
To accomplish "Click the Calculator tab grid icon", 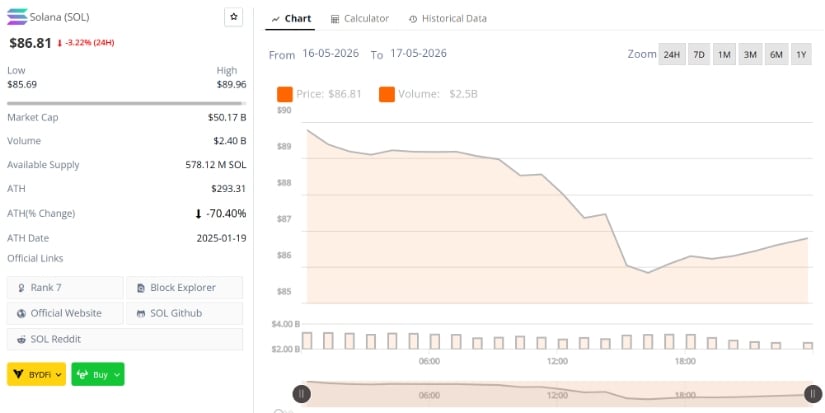I will [x=335, y=19].
